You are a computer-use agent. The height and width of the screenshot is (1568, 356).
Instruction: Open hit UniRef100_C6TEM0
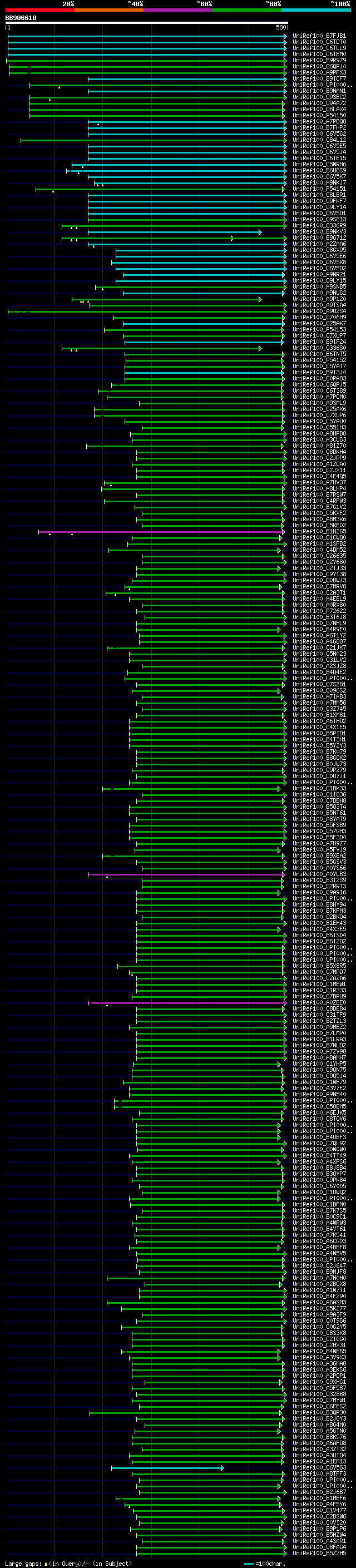[319, 54]
